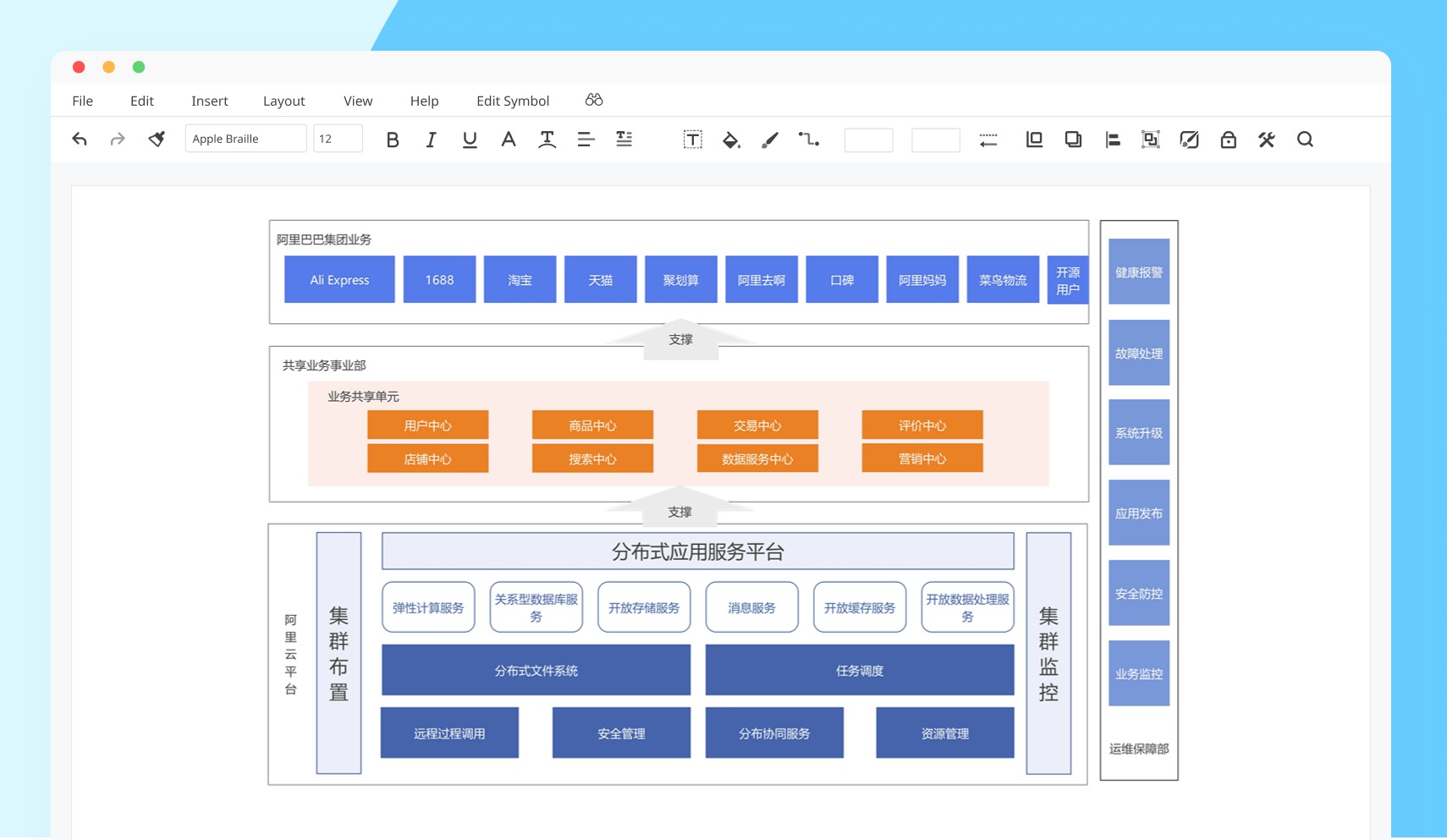Select the Text box tool
The height and width of the screenshot is (840, 1447).
(692, 140)
